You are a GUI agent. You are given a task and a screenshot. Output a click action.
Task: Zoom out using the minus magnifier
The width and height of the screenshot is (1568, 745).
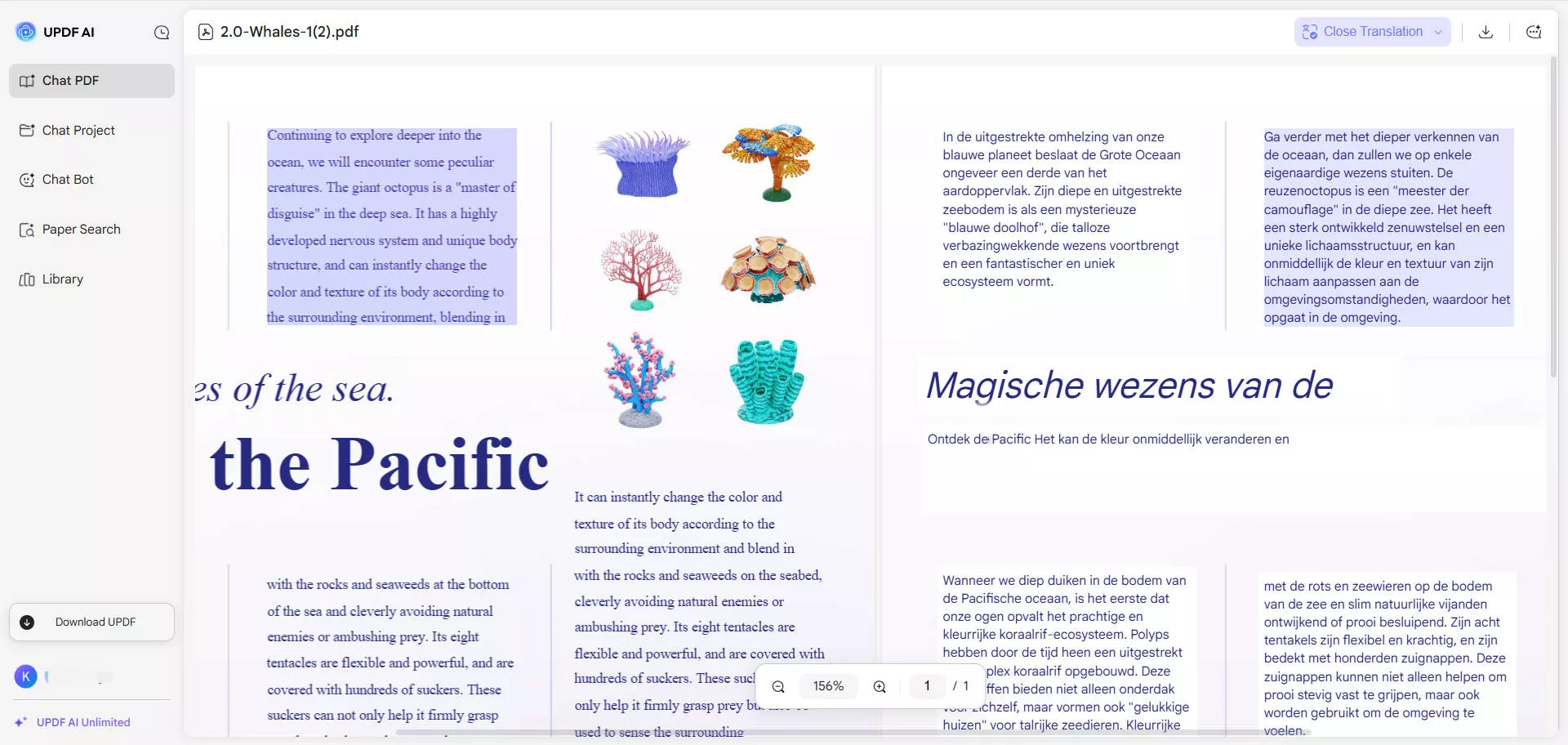(778, 687)
